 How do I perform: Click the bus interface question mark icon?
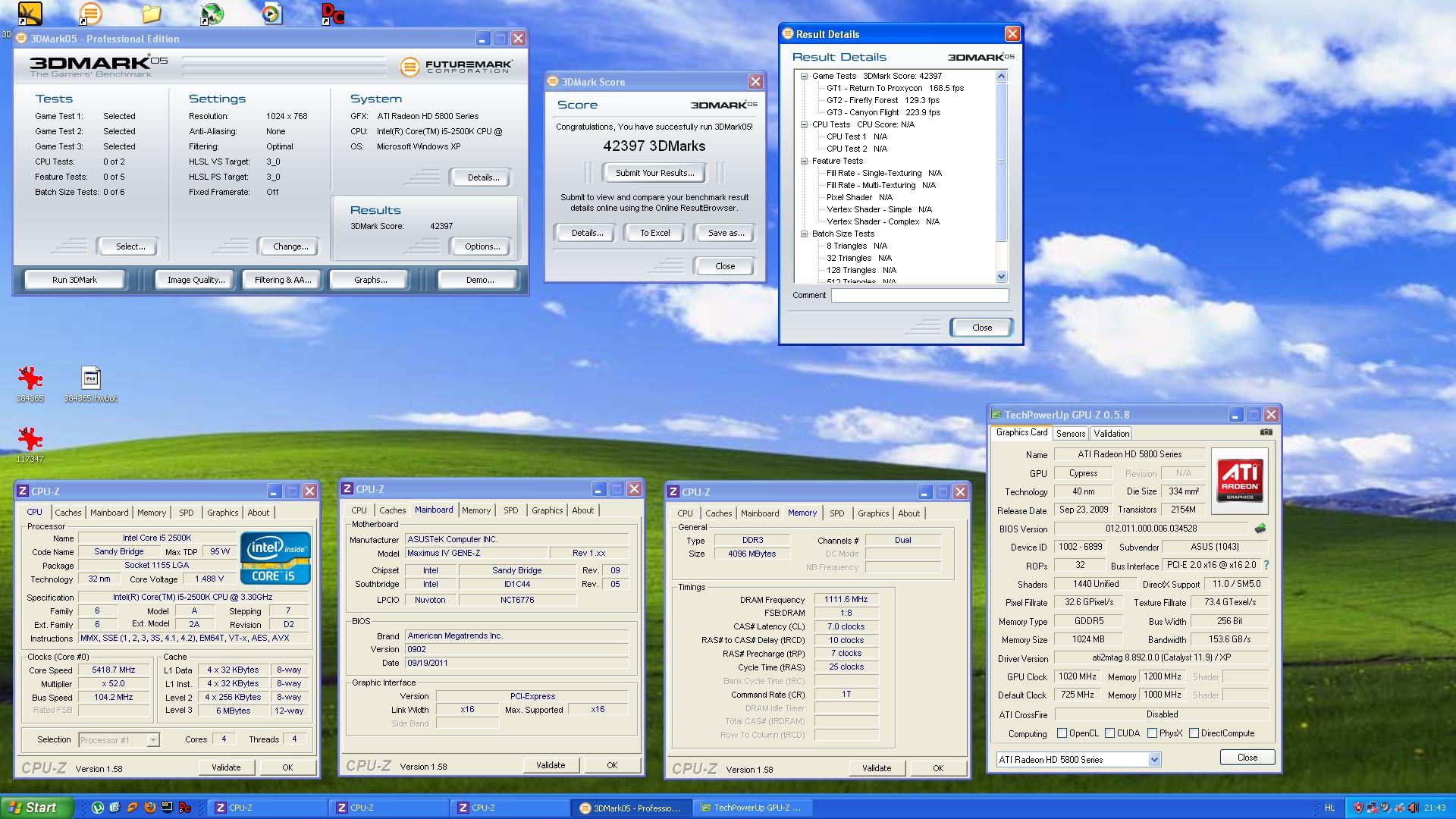click(x=1266, y=565)
